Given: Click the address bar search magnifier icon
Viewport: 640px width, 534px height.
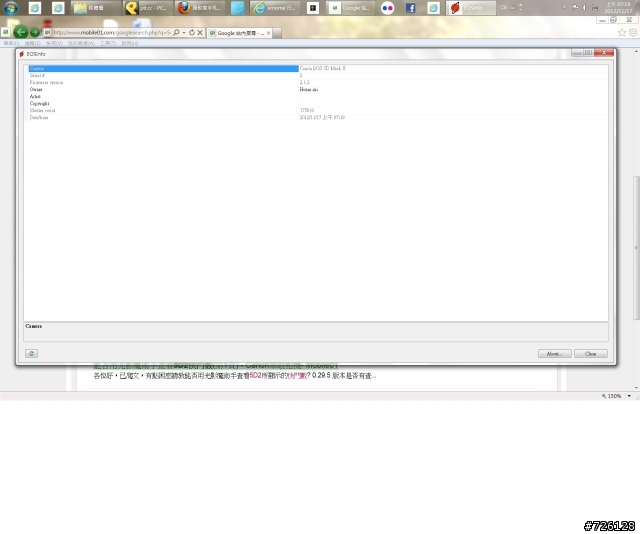Looking at the screenshot, I should [x=176, y=33].
